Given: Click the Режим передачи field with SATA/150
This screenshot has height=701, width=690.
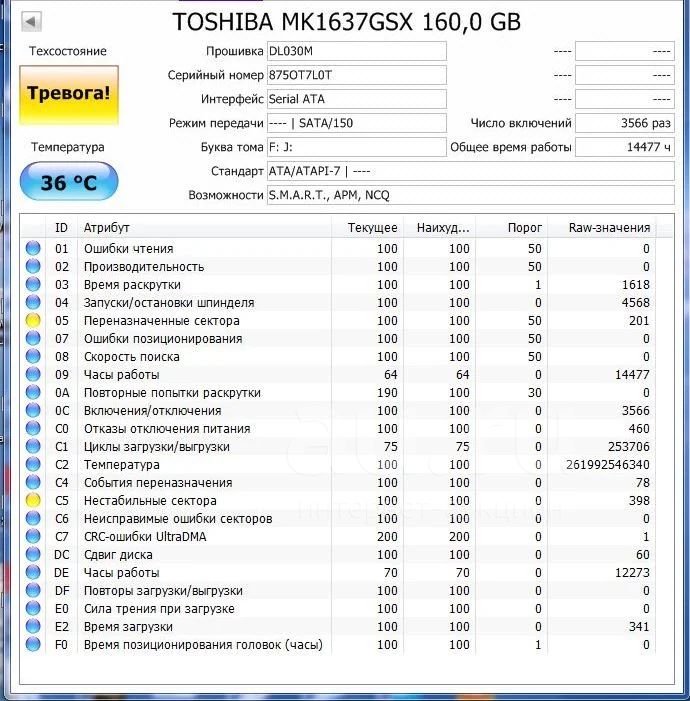Looking at the screenshot, I should tap(357, 123).
